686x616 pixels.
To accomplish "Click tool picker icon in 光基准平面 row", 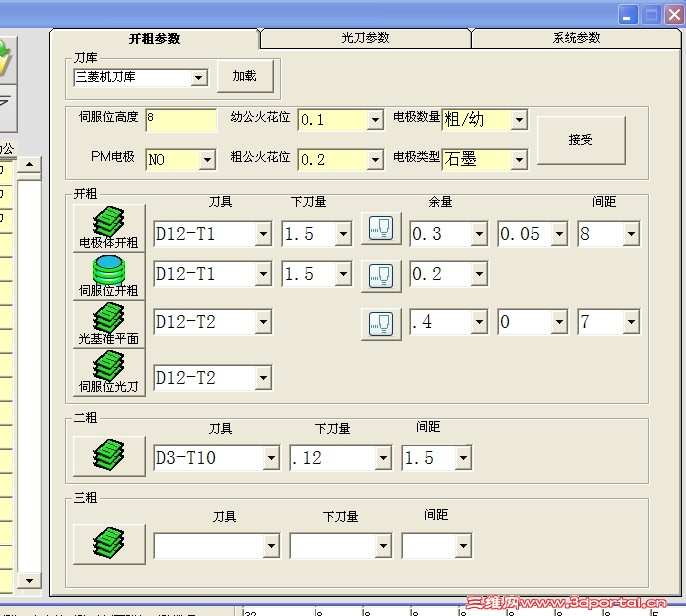I will (381, 324).
